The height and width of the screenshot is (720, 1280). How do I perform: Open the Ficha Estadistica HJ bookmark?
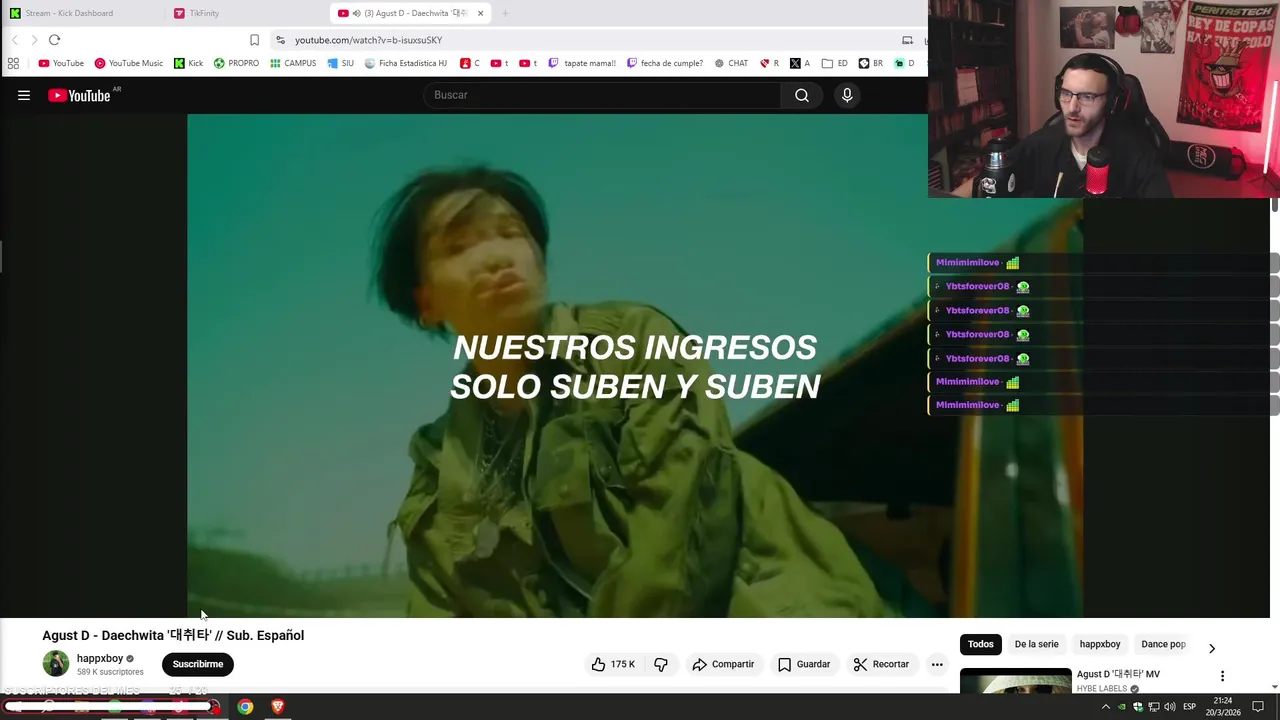(406, 63)
